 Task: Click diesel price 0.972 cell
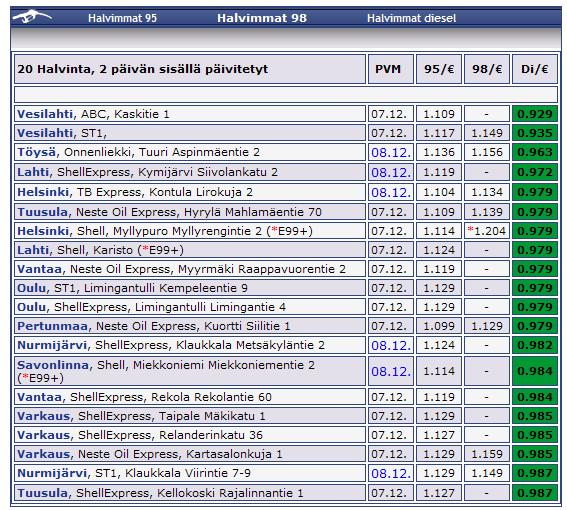pyautogui.click(x=534, y=172)
